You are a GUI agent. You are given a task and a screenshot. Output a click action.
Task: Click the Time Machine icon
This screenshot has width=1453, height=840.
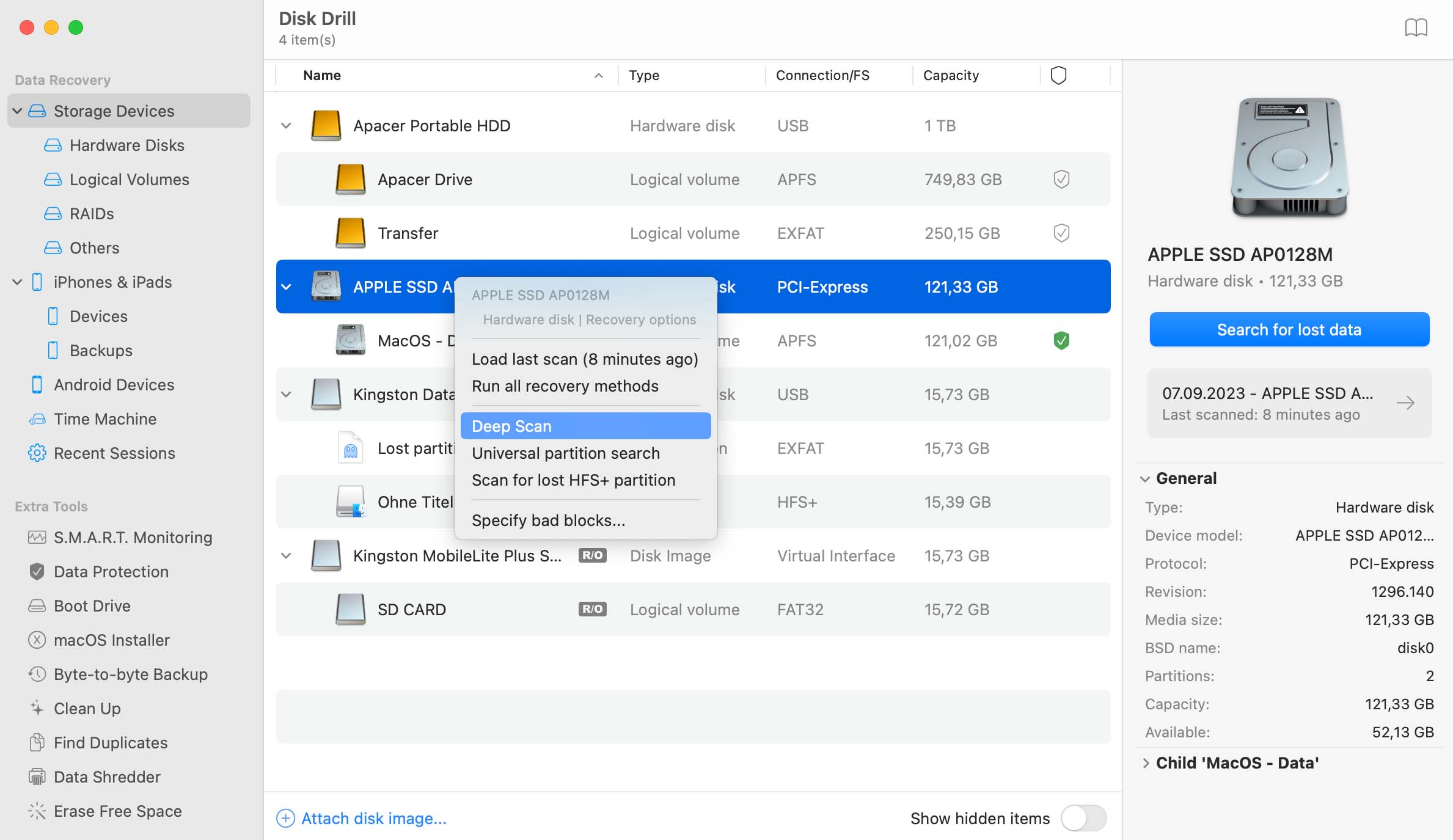coord(37,418)
